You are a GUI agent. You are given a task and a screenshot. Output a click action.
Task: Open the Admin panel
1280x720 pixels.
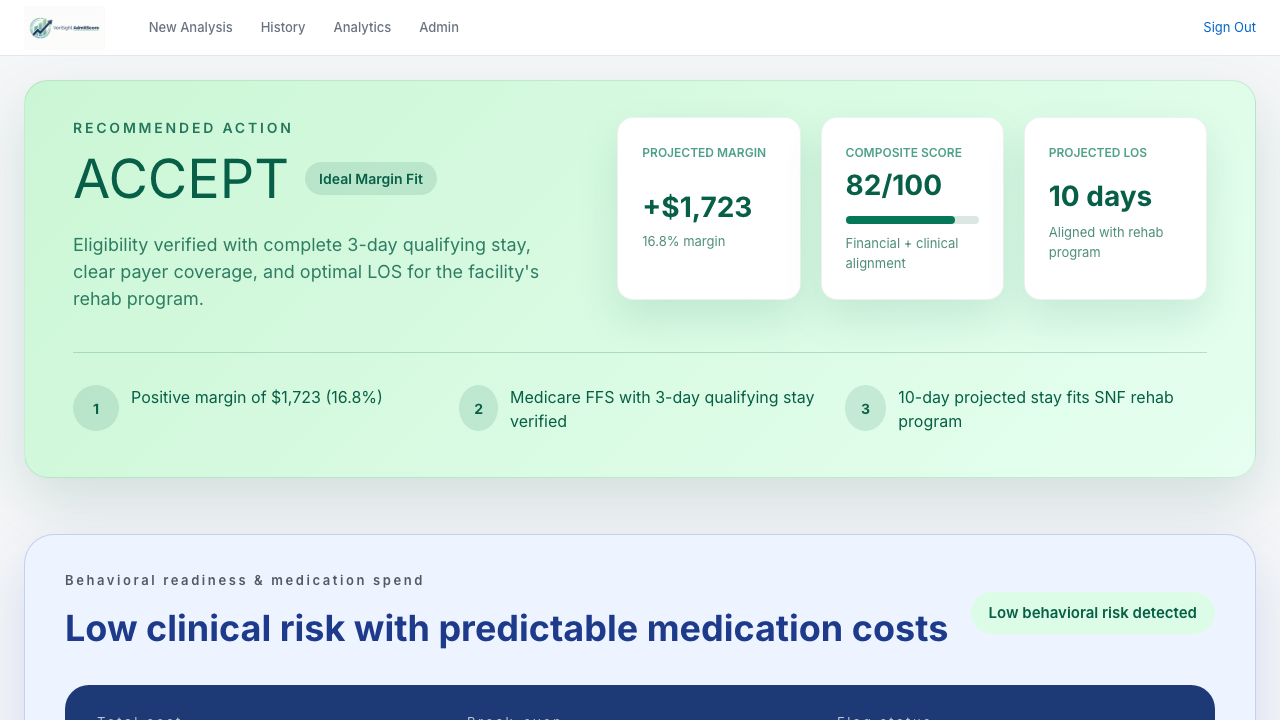(x=438, y=27)
